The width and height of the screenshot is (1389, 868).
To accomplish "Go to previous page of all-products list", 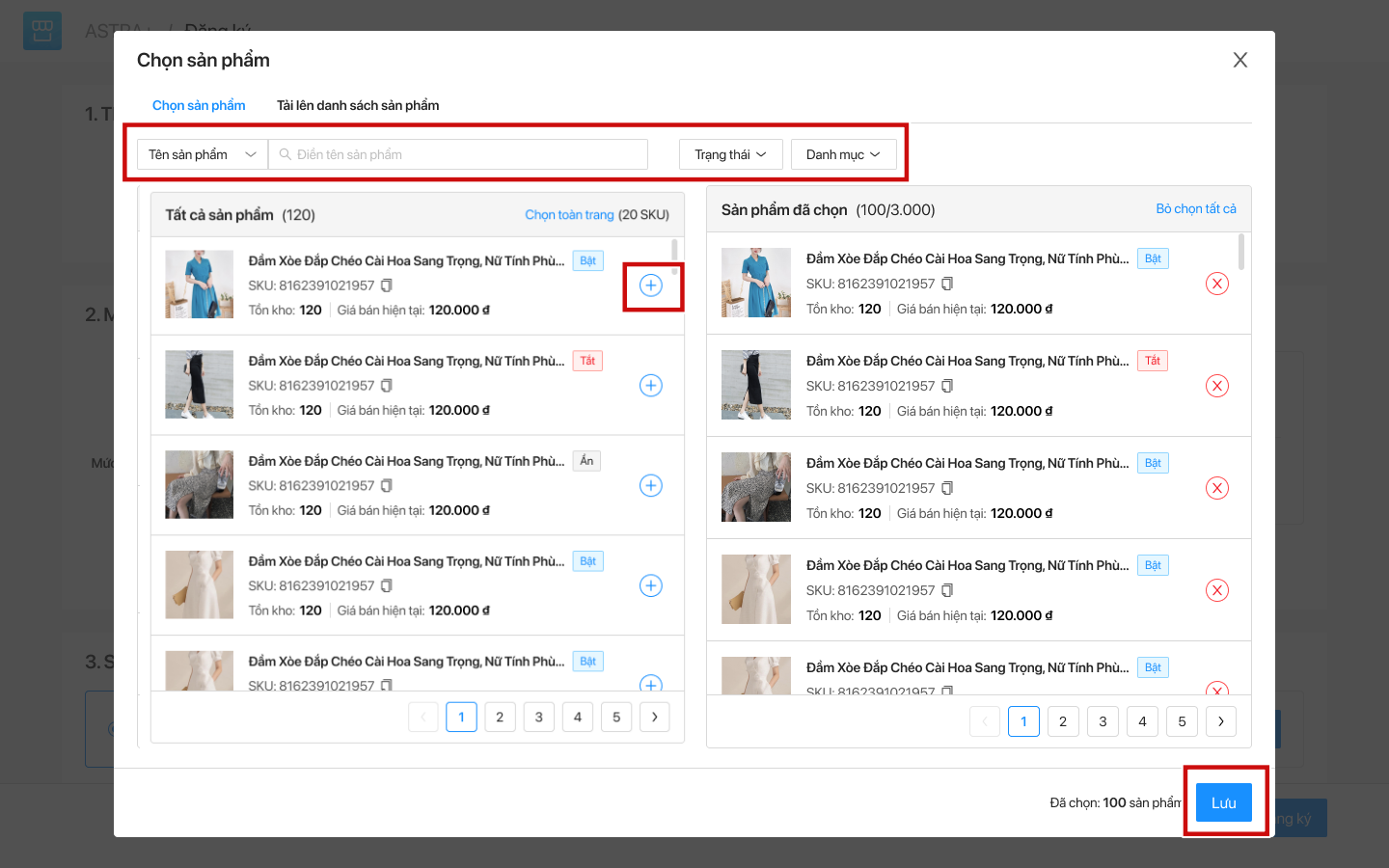I will tap(423, 717).
